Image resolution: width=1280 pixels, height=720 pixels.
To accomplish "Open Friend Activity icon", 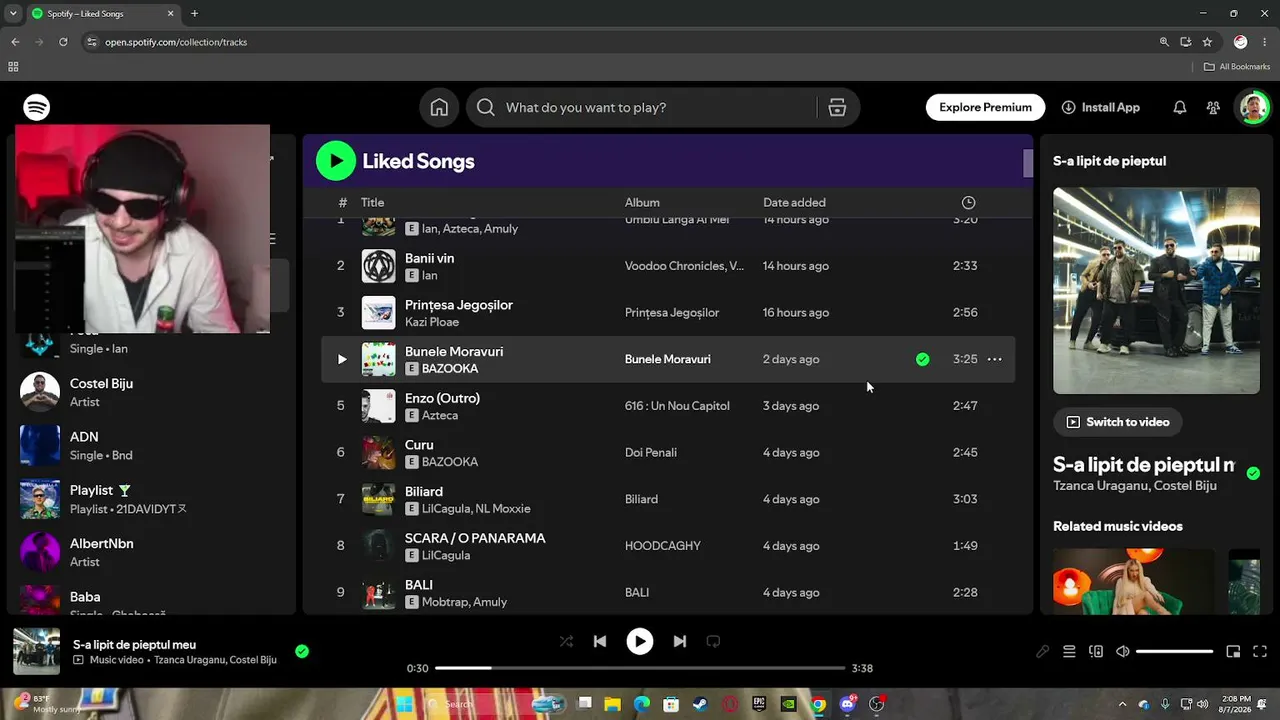I will pos(1213,107).
